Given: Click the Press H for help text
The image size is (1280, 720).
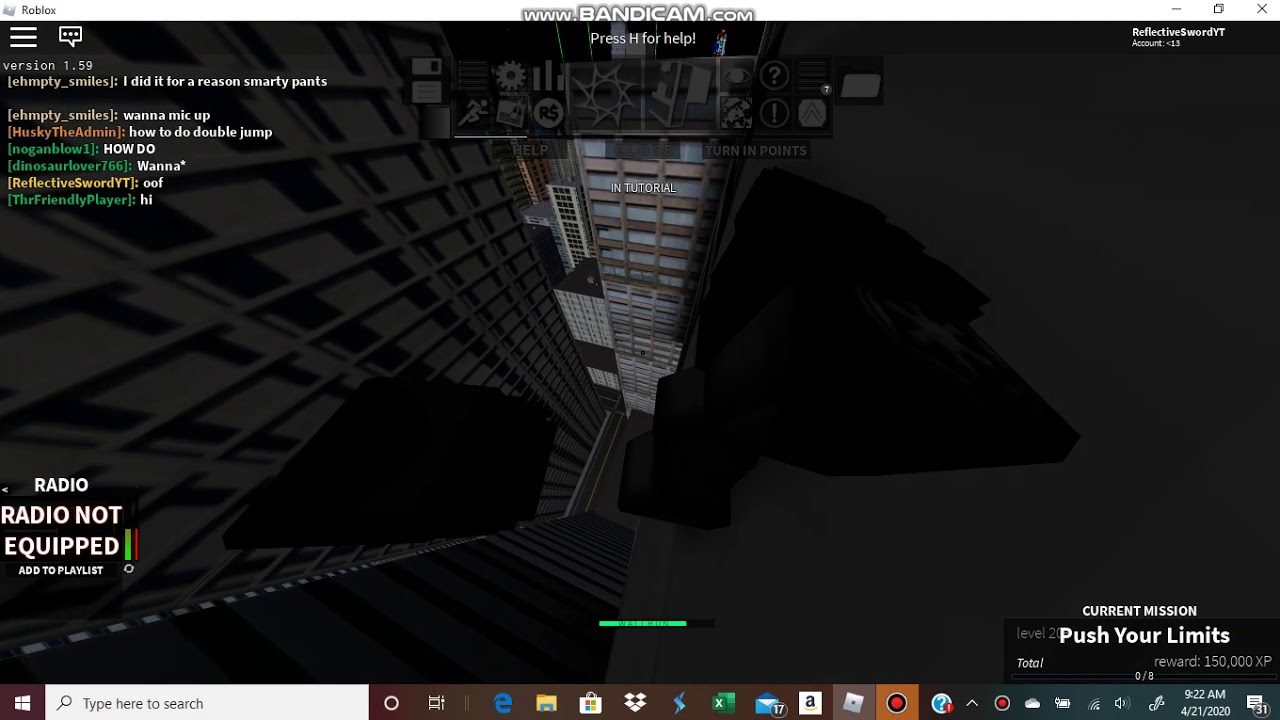Looking at the screenshot, I should pos(643,39).
